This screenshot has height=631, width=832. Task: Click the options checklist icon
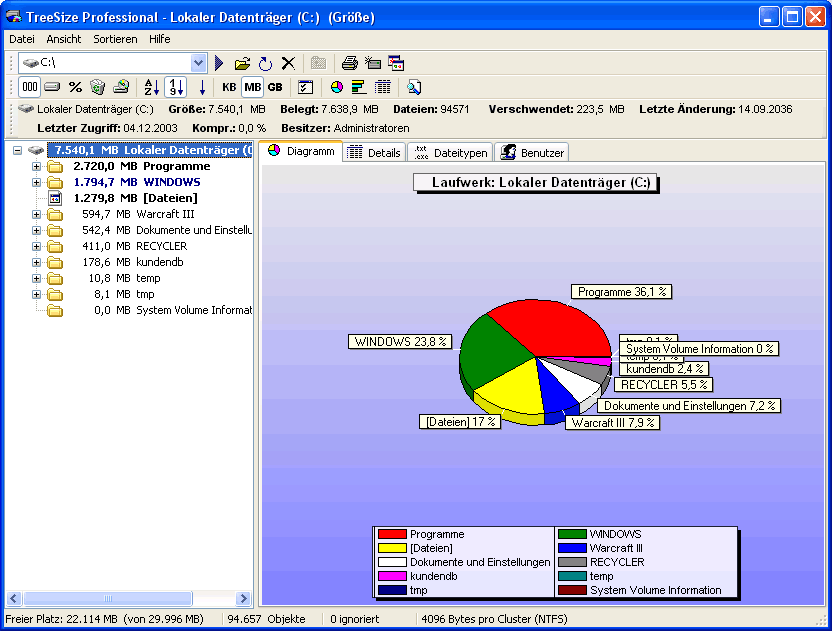pos(306,87)
